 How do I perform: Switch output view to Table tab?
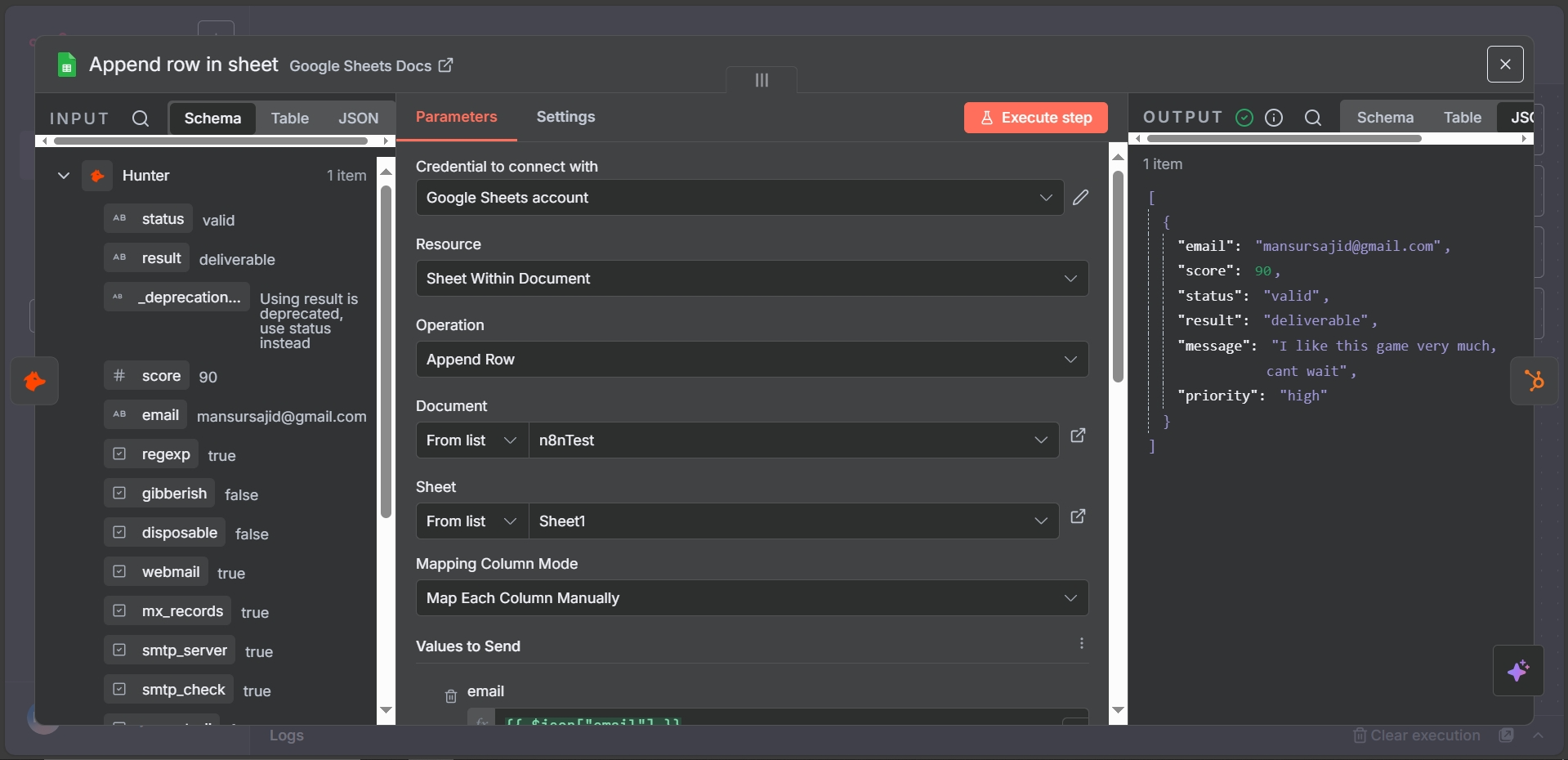(x=1462, y=118)
